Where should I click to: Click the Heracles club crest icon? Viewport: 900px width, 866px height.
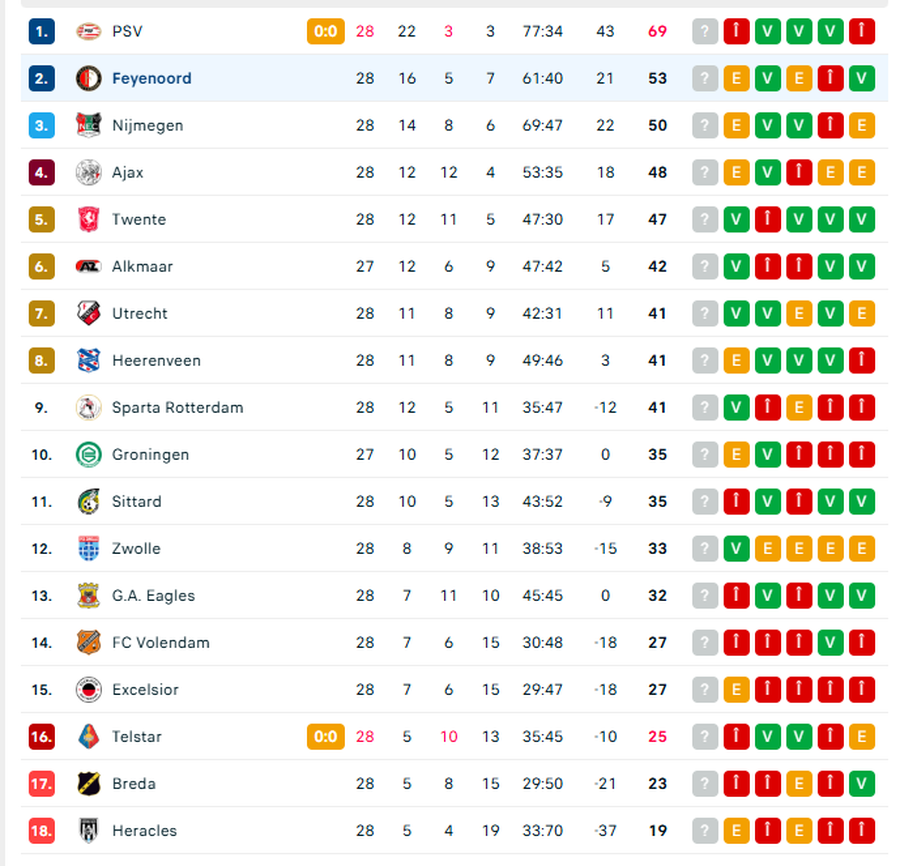(x=89, y=830)
